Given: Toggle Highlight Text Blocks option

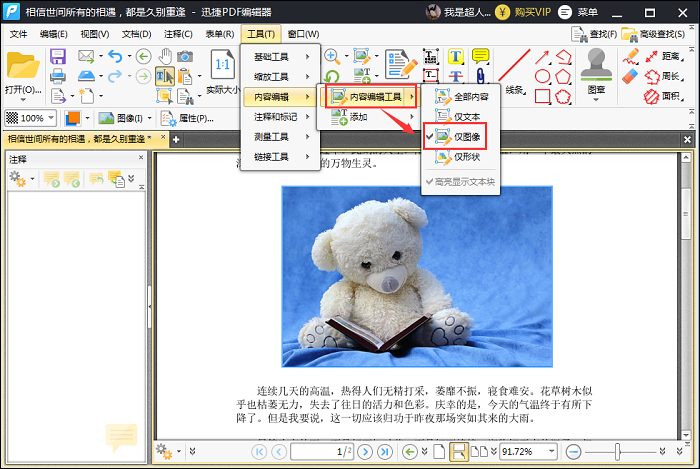Looking at the screenshot, I should tap(460, 182).
